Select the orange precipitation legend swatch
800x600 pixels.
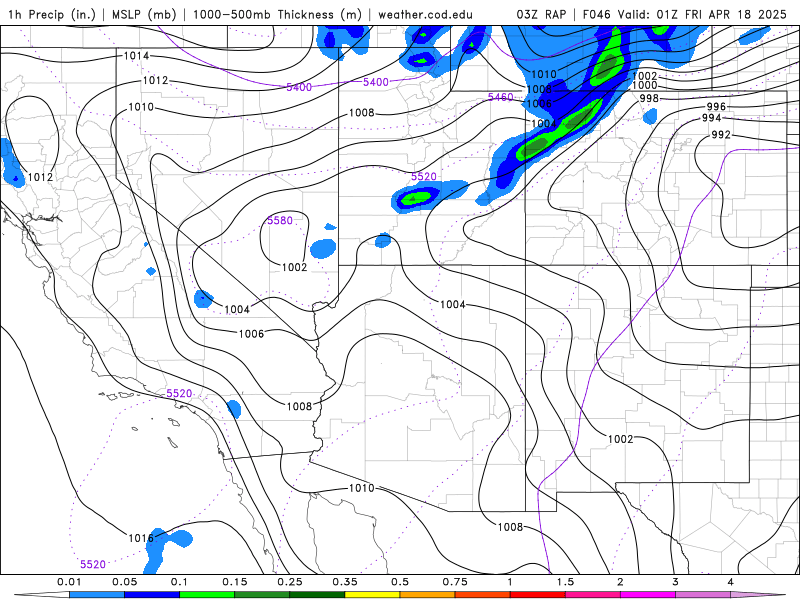[428, 595]
